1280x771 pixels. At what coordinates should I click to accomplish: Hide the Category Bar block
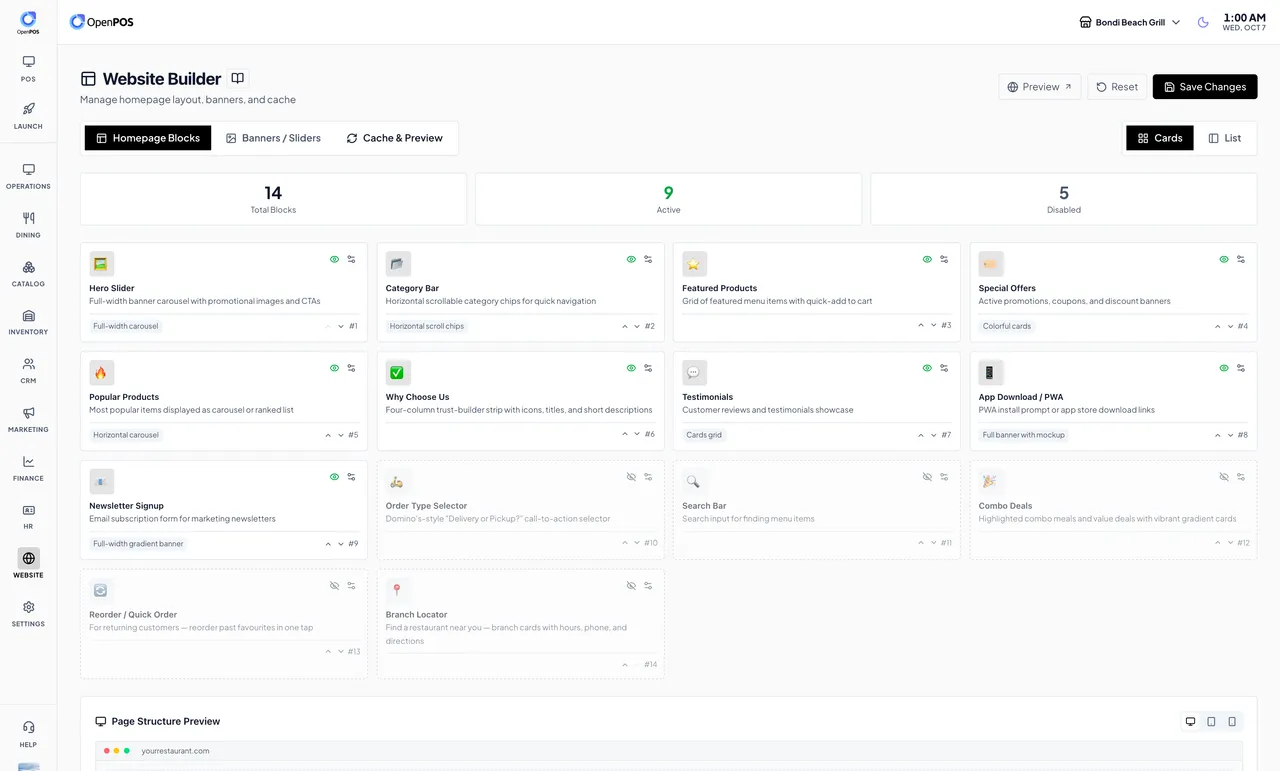(631, 259)
